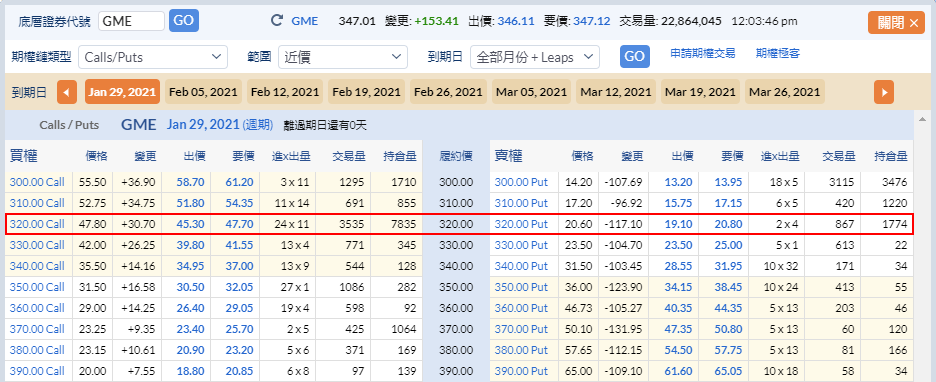The height and width of the screenshot is (382, 936).
Task: Click the next expiry dates arrow
Action: 883,93
